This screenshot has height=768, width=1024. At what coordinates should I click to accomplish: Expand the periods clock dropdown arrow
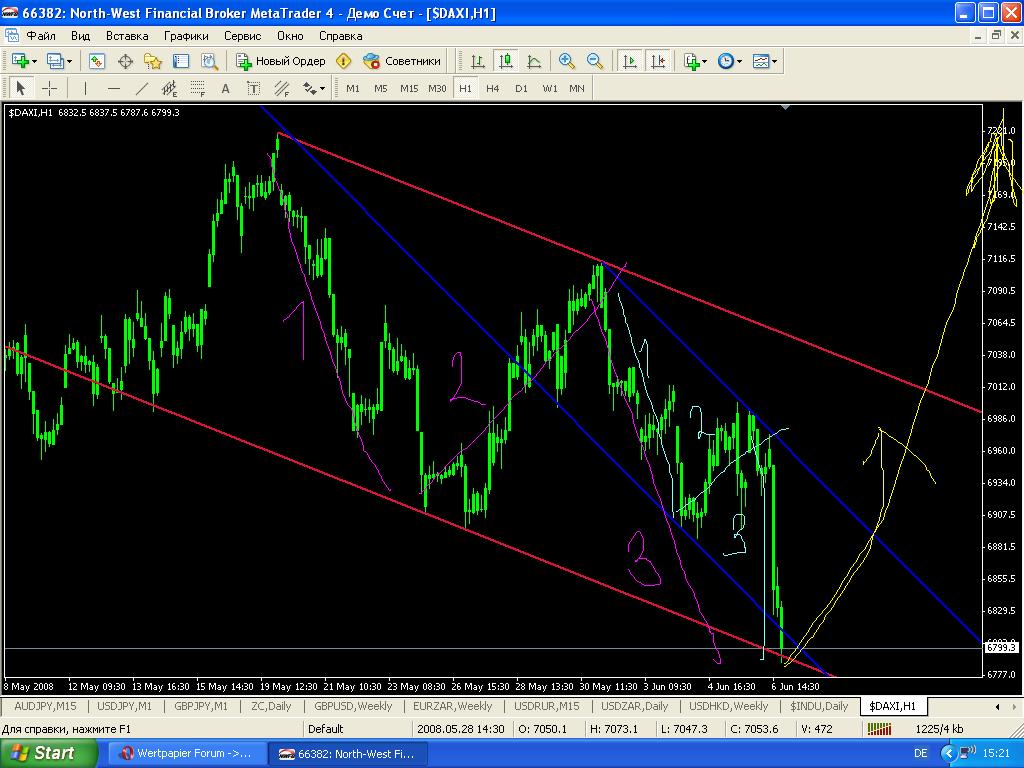(x=739, y=61)
